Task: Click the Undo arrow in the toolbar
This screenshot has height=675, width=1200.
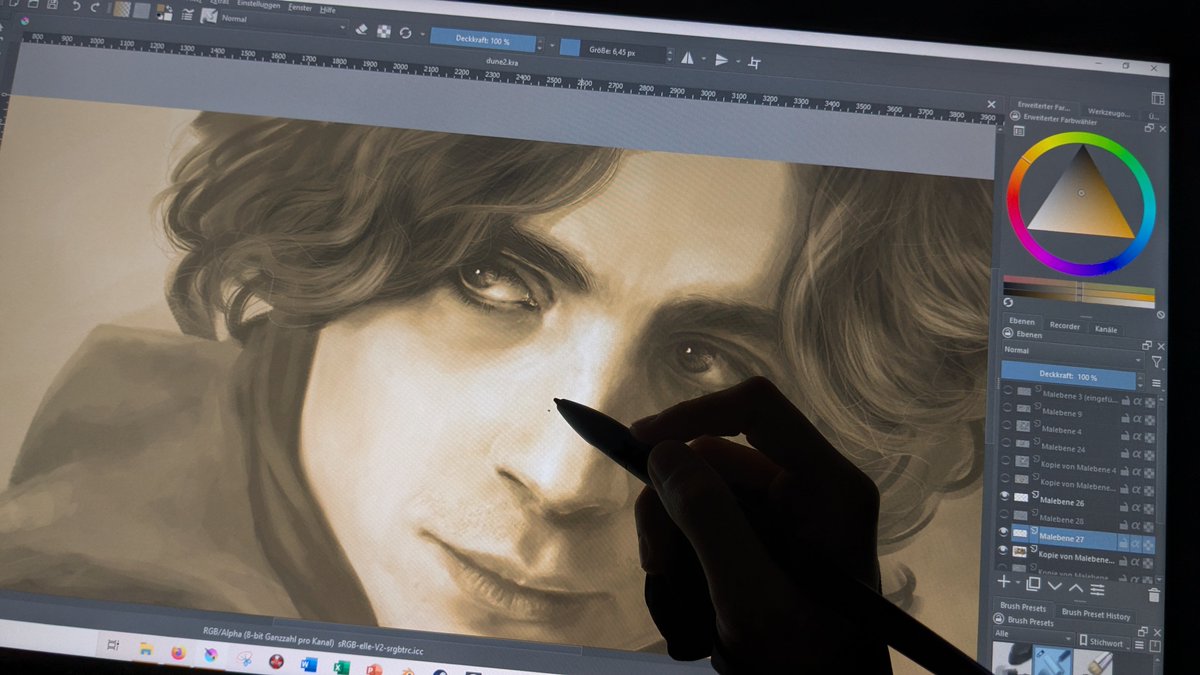Action: click(77, 6)
